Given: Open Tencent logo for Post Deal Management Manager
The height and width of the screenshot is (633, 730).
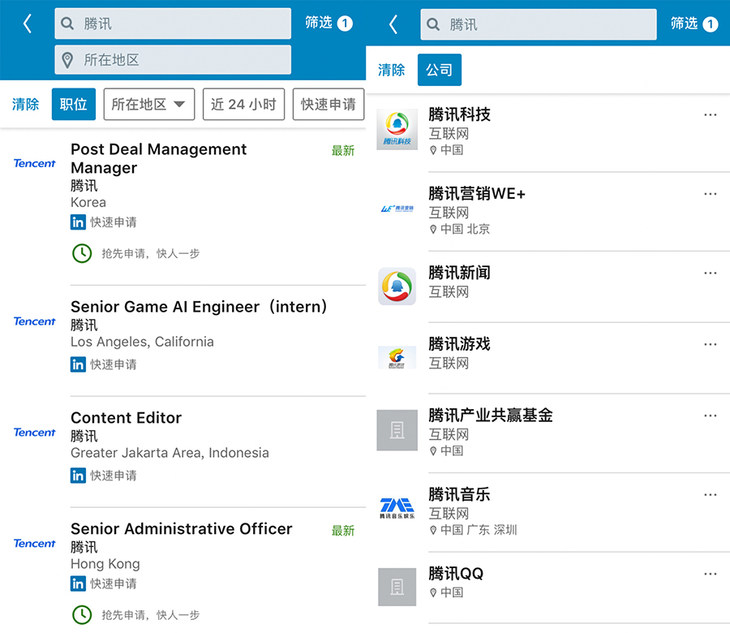Looking at the screenshot, I should click(x=34, y=163).
